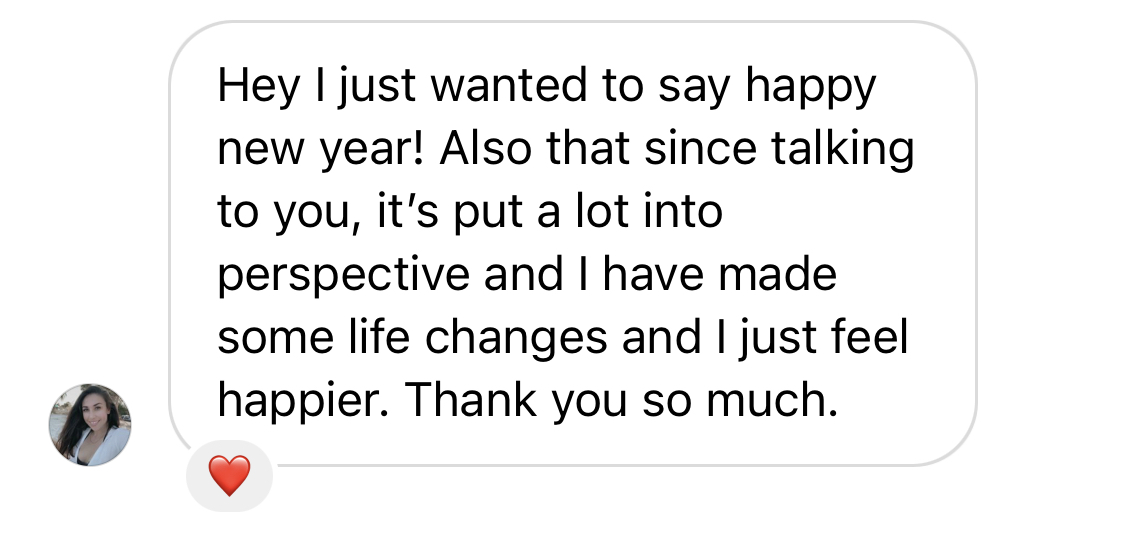
Task: Tap "just feel" text in the bubble
Action: [822, 338]
